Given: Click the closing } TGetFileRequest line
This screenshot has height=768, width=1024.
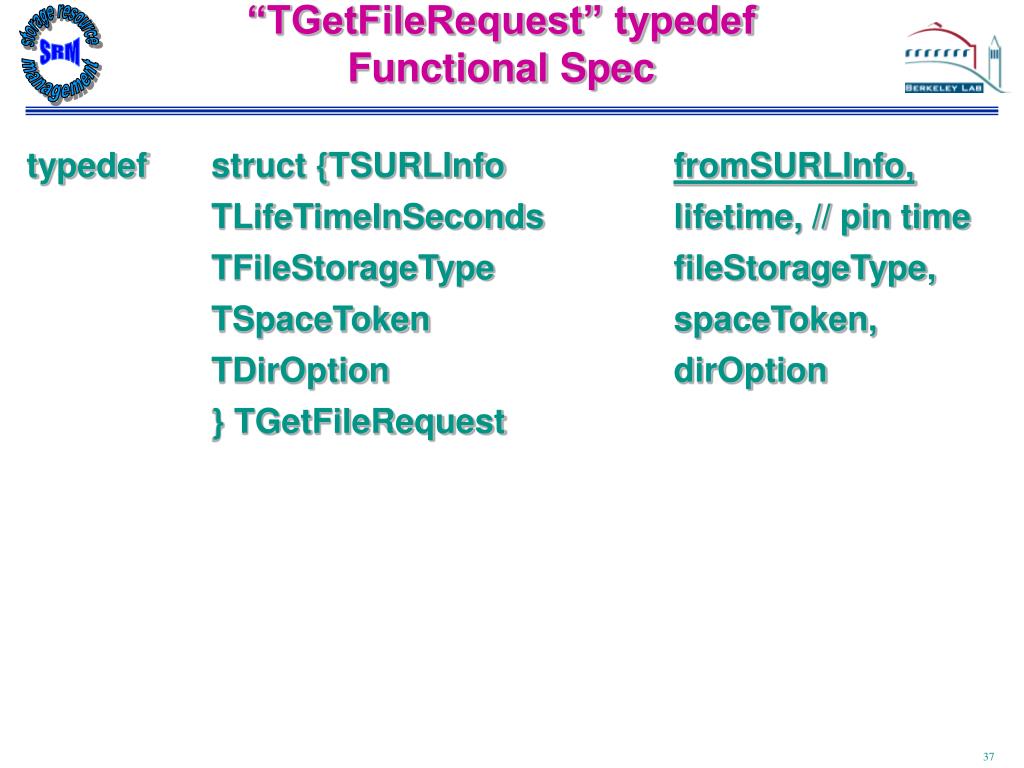Looking at the screenshot, I should pyautogui.click(x=359, y=422).
